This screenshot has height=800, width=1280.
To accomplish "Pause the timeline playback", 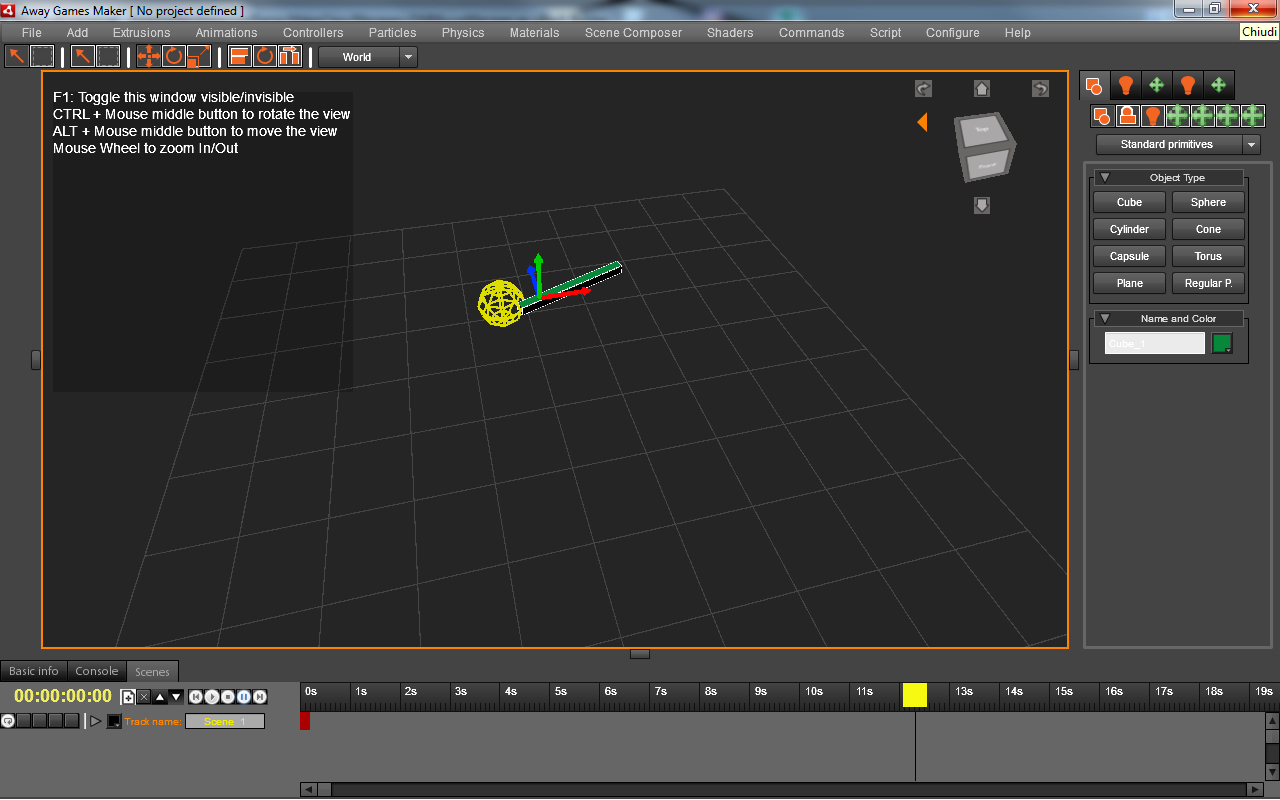I will [244, 696].
